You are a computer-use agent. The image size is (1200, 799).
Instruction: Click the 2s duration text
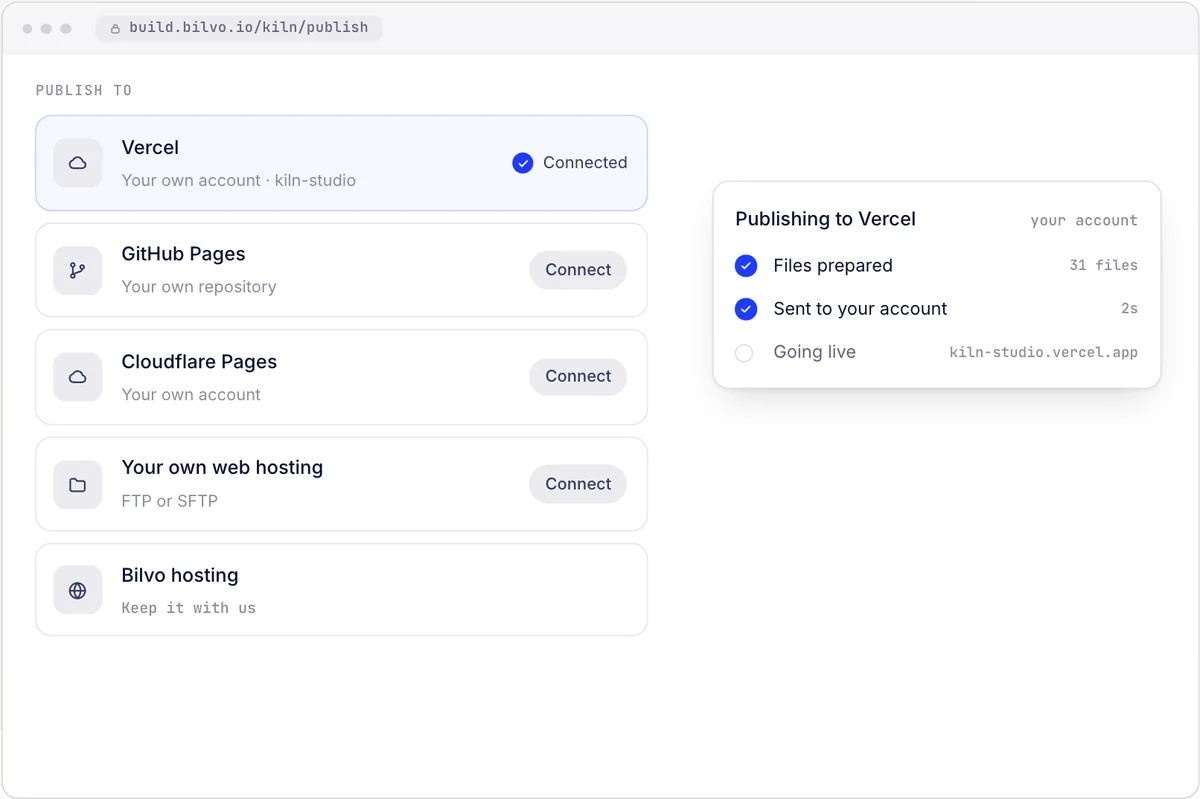1129,309
